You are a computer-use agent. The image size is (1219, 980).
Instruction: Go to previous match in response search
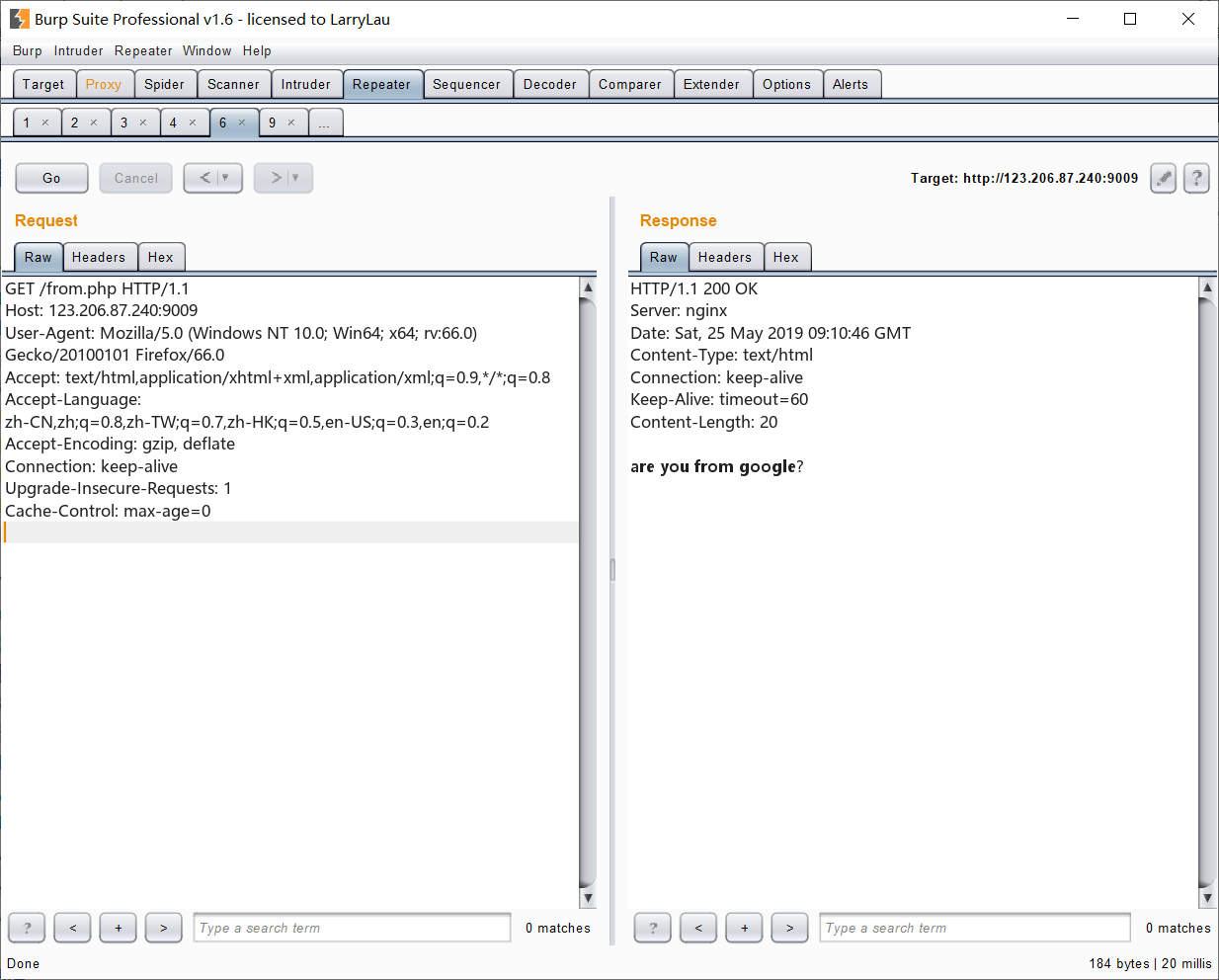point(698,928)
